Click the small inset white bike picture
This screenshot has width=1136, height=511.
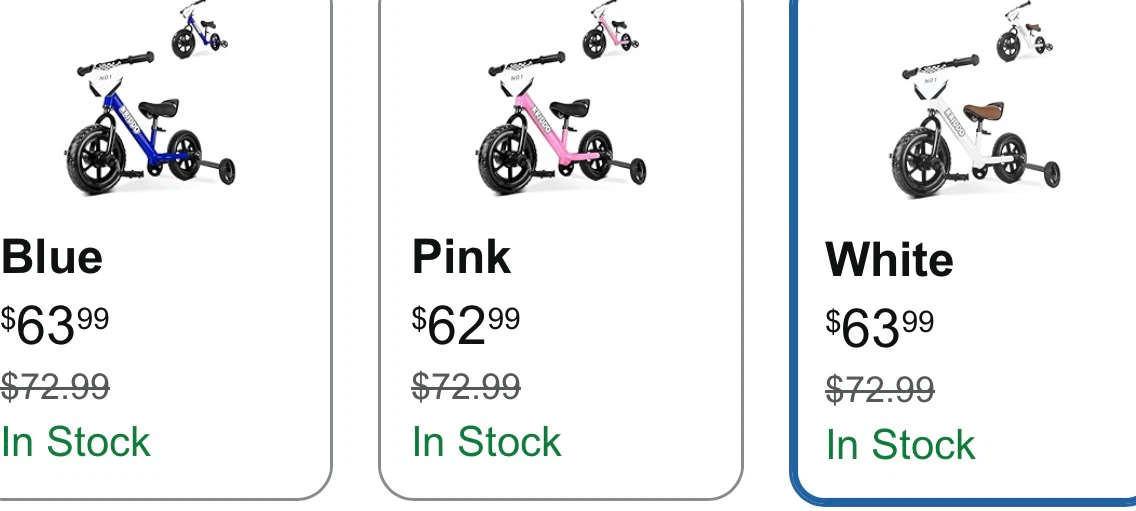click(1024, 32)
